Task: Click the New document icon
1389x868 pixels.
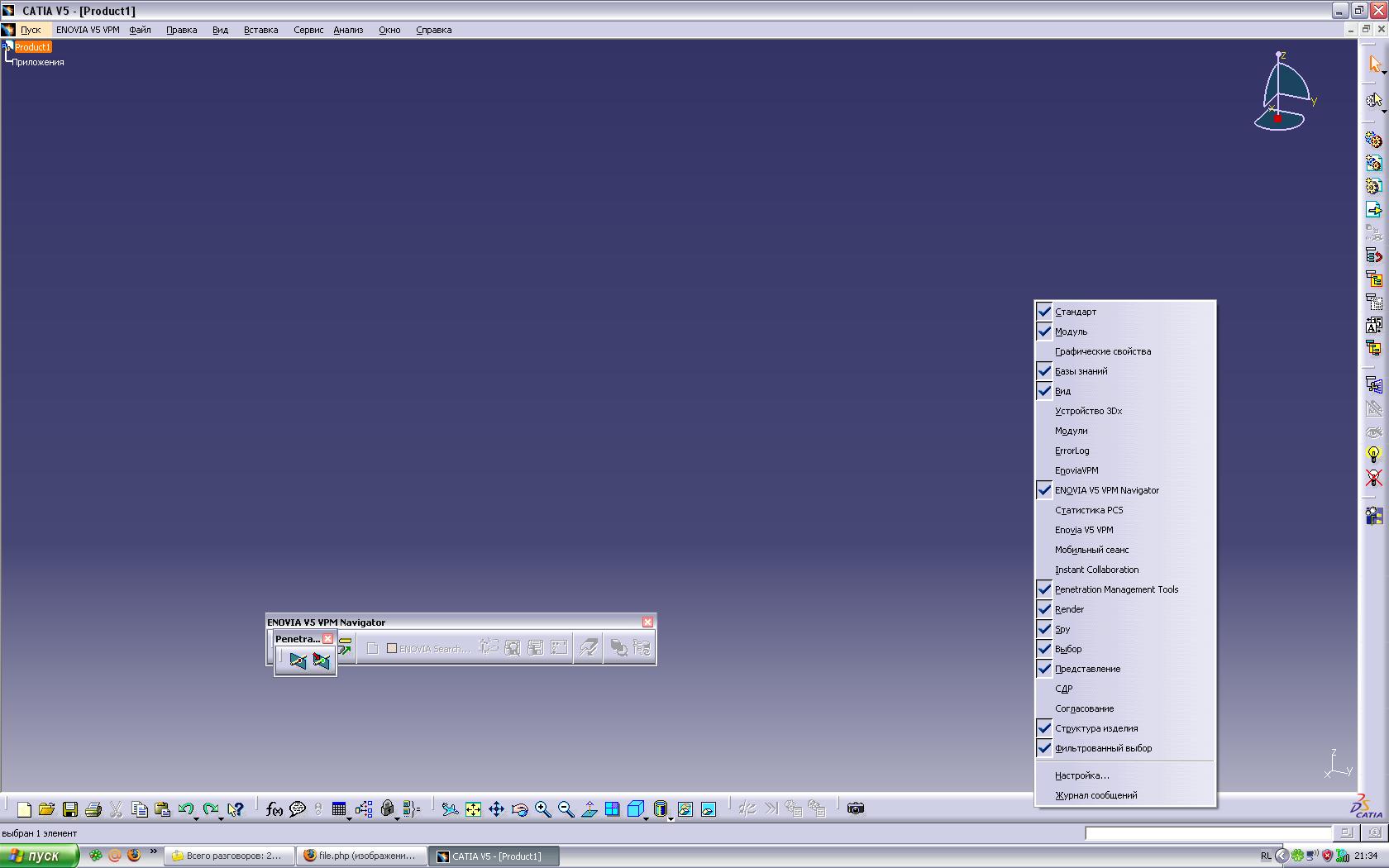Action: click(x=24, y=809)
